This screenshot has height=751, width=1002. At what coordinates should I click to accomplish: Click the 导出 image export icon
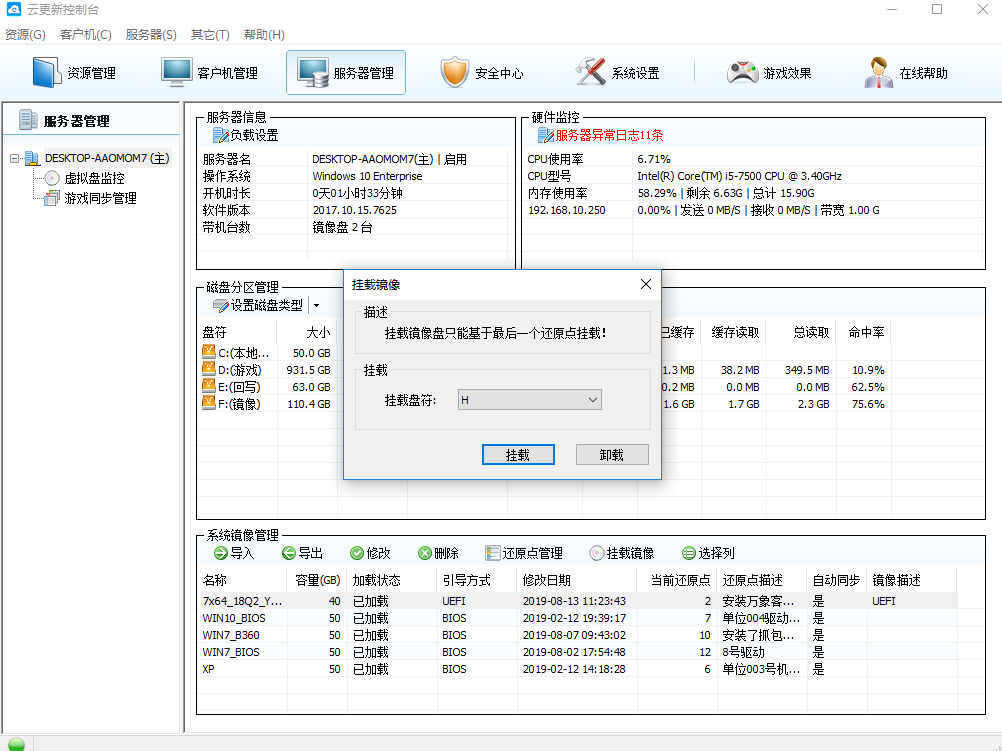click(x=289, y=553)
